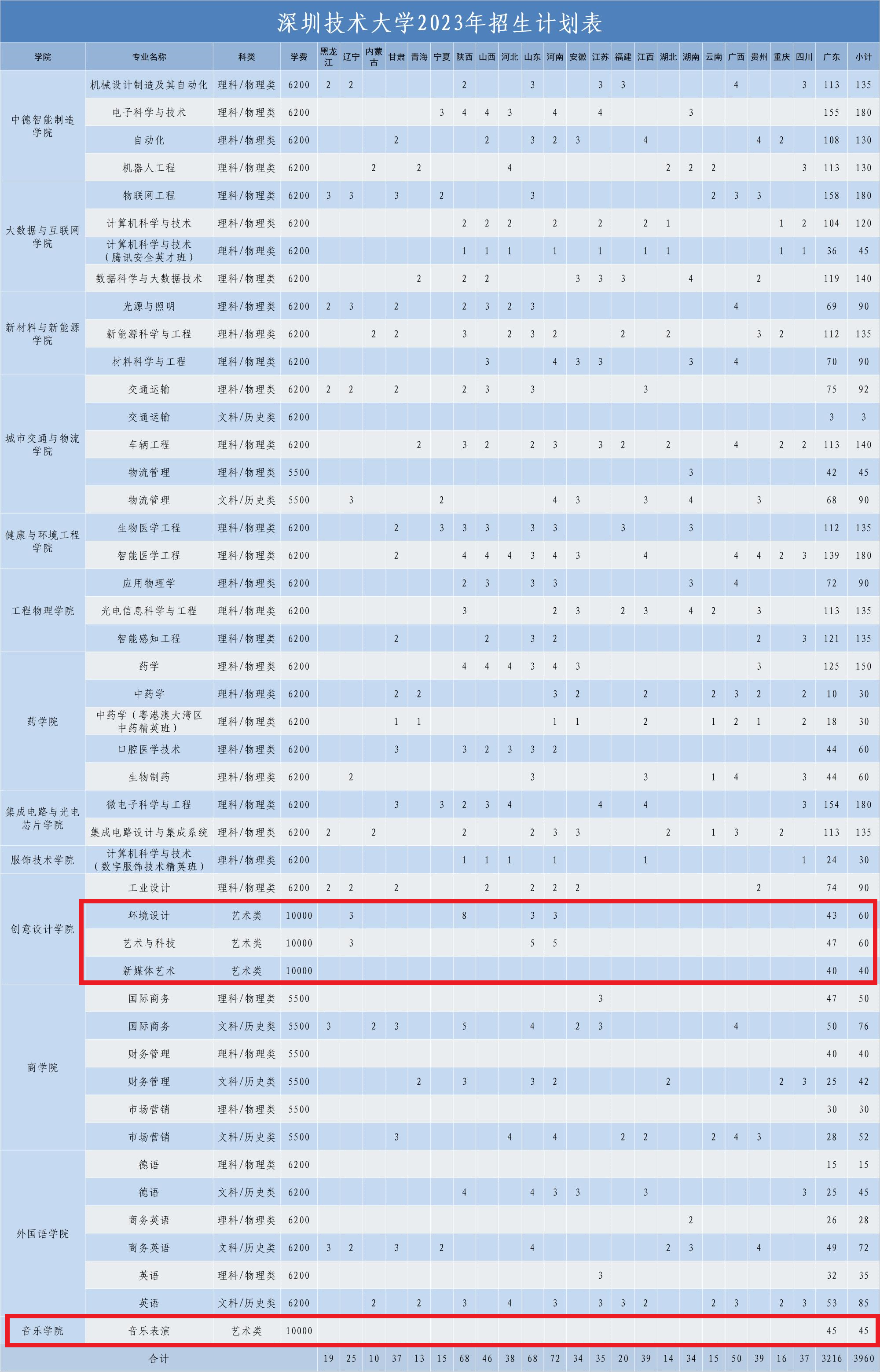Click the major 光源与照明
The width and height of the screenshot is (880, 1372).
[149, 306]
